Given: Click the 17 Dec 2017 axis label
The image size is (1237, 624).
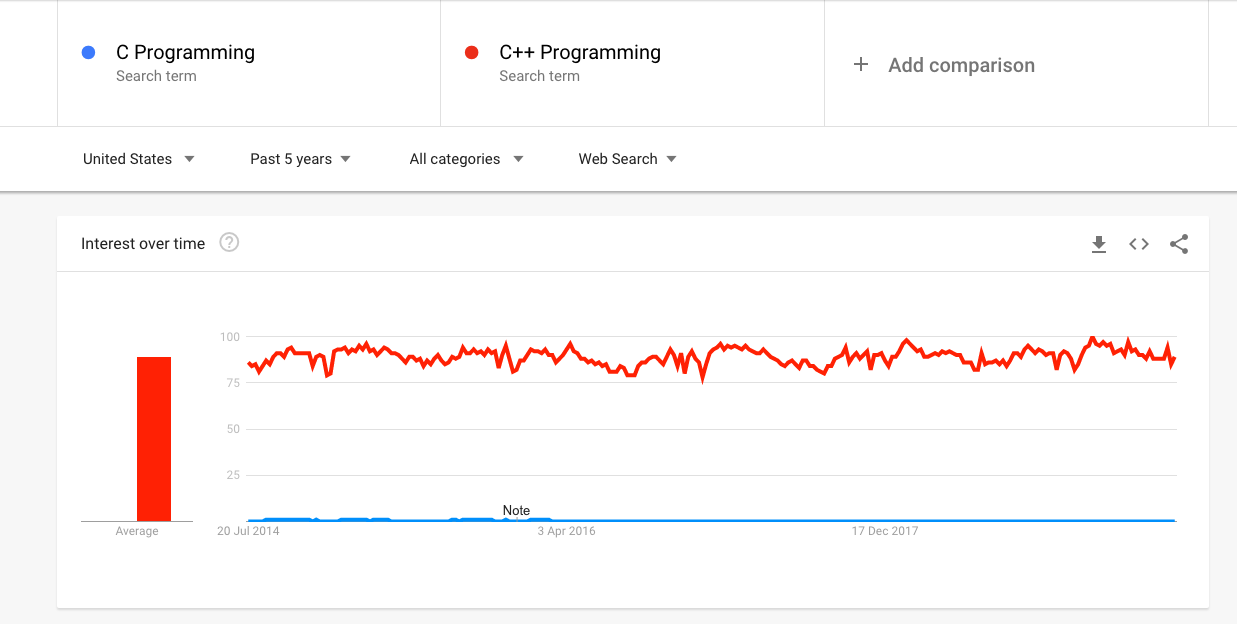Looking at the screenshot, I should (x=884, y=531).
